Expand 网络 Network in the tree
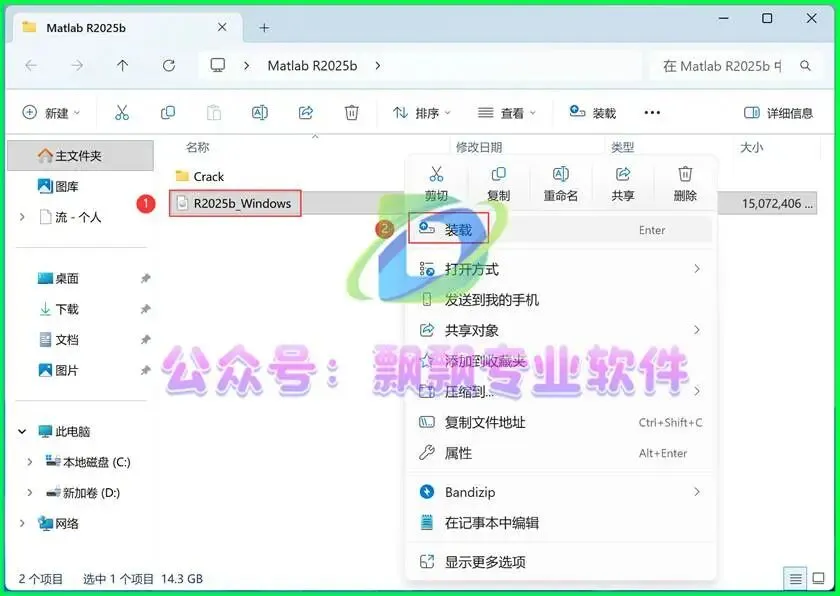The height and width of the screenshot is (596, 840). pyautogui.click(x=22, y=523)
